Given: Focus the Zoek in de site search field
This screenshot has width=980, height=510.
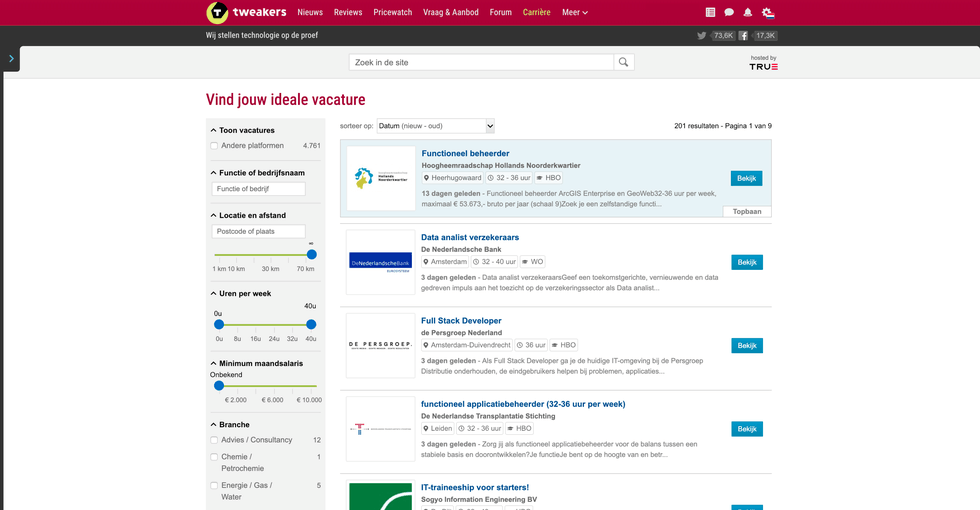Looking at the screenshot, I should tap(481, 62).
